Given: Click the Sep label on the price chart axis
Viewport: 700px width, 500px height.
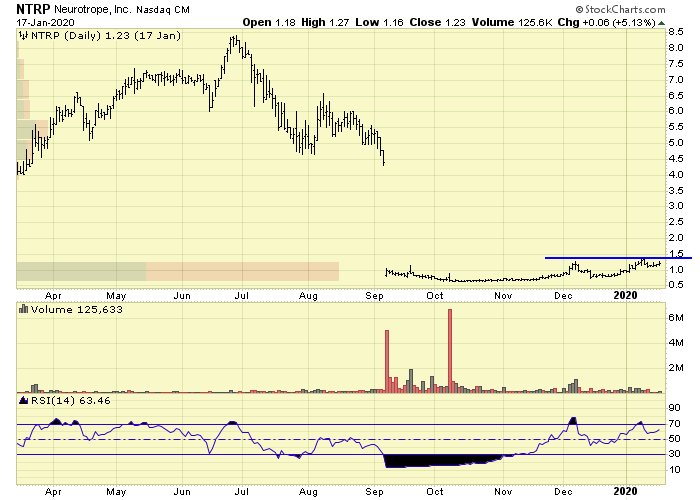Looking at the screenshot, I should click(x=374, y=296).
